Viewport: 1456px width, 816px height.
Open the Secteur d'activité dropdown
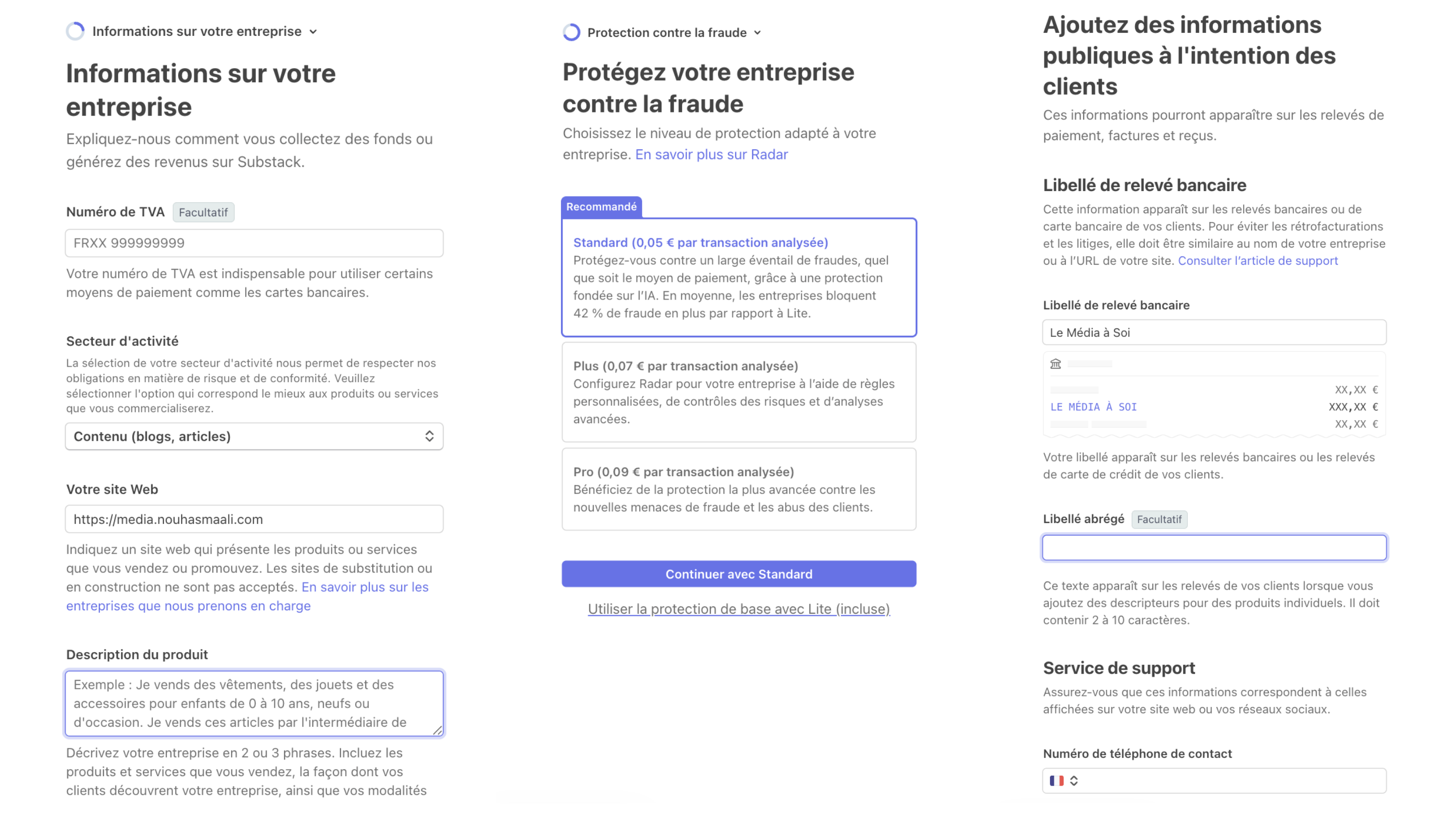[x=254, y=436]
